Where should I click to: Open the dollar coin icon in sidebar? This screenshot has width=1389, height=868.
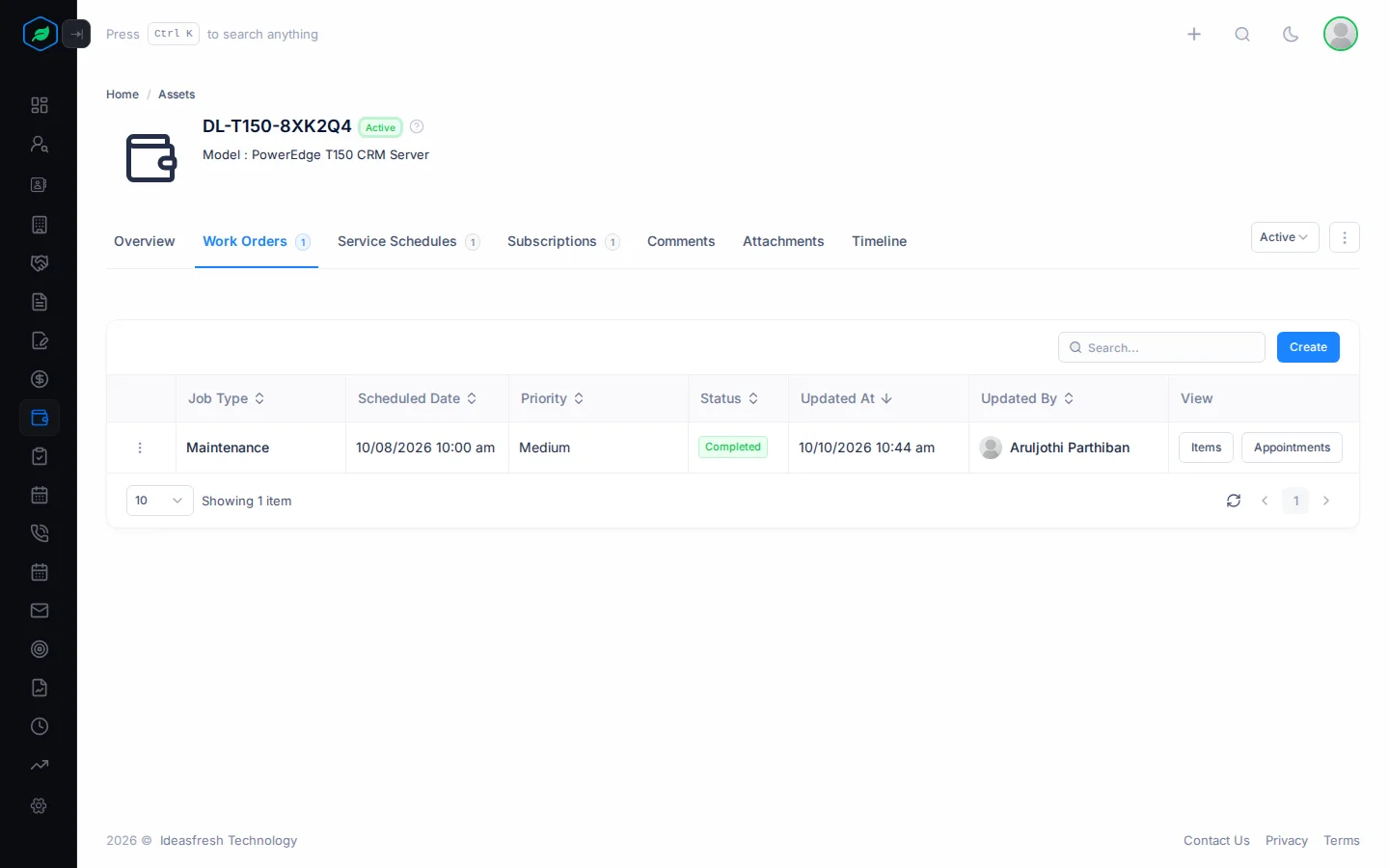[x=40, y=379]
